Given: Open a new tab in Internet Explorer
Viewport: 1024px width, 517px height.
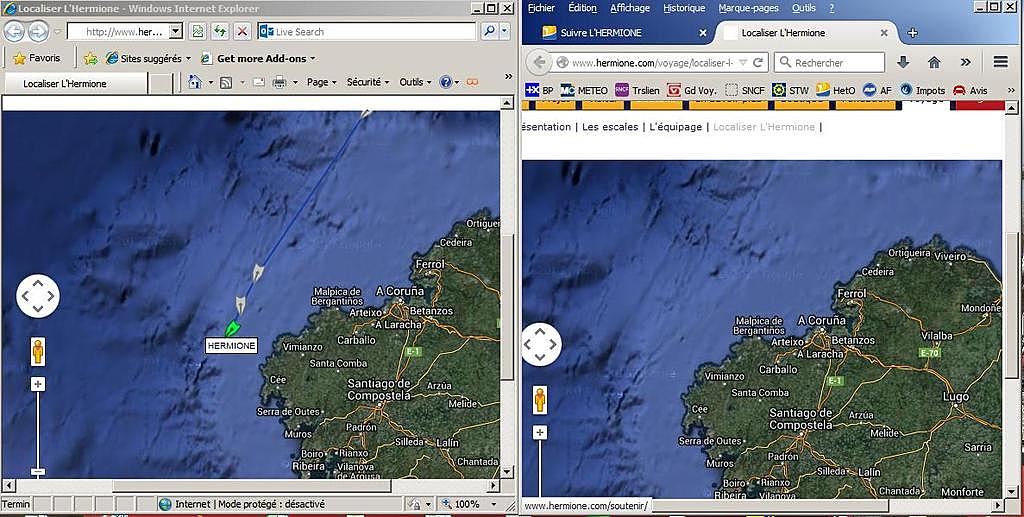Looking at the screenshot, I should pos(160,84).
